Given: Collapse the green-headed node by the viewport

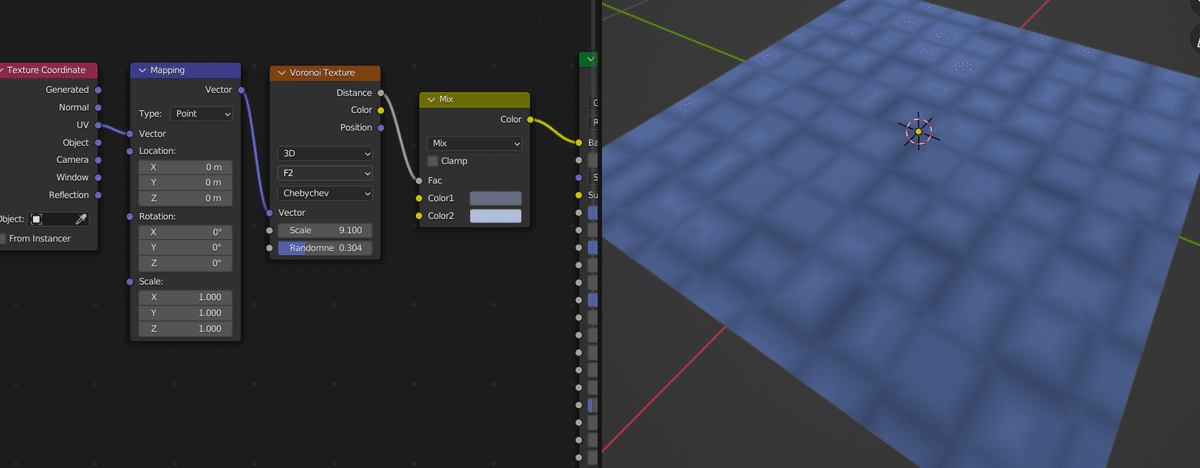Looking at the screenshot, I should (592, 60).
